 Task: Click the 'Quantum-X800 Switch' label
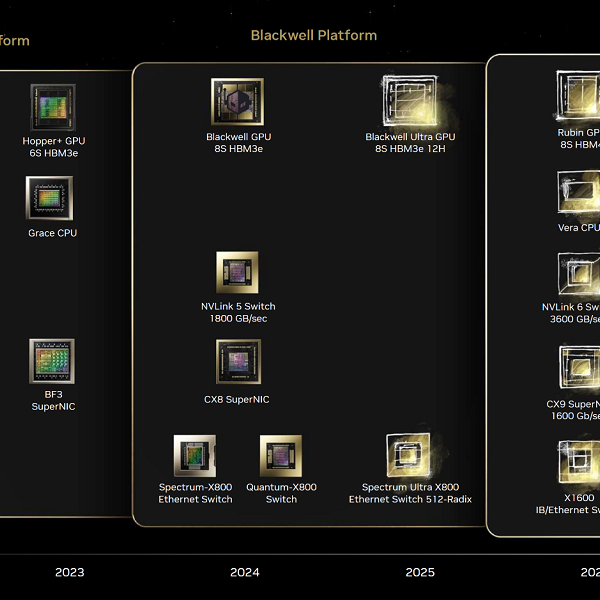point(281,493)
